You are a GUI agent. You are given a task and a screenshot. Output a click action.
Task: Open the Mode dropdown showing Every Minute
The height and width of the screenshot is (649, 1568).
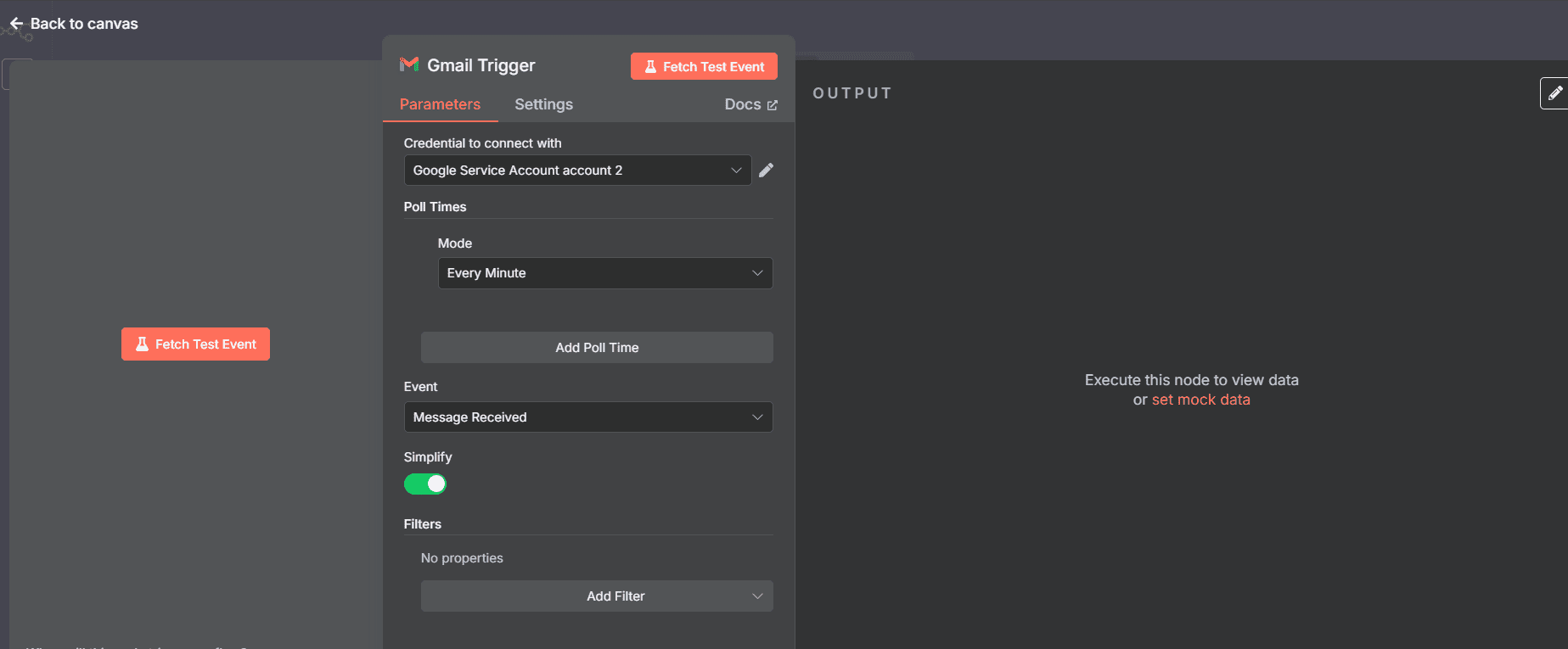pyautogui.click(x=605, y=273)
